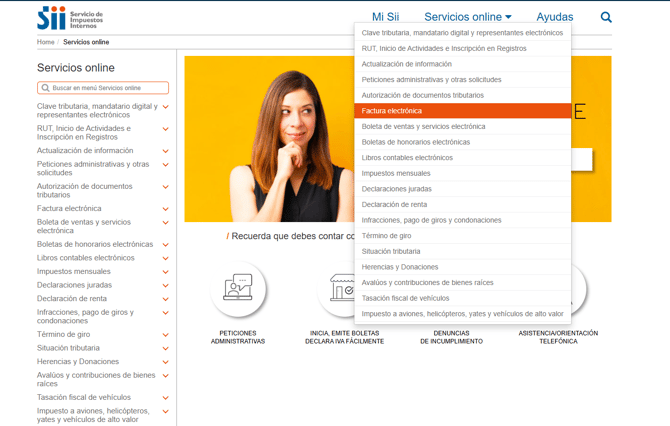Expand sidebar chevron for Infracciones, pago de giros
The height and width of the screenshot is (426, 670).
166,313
